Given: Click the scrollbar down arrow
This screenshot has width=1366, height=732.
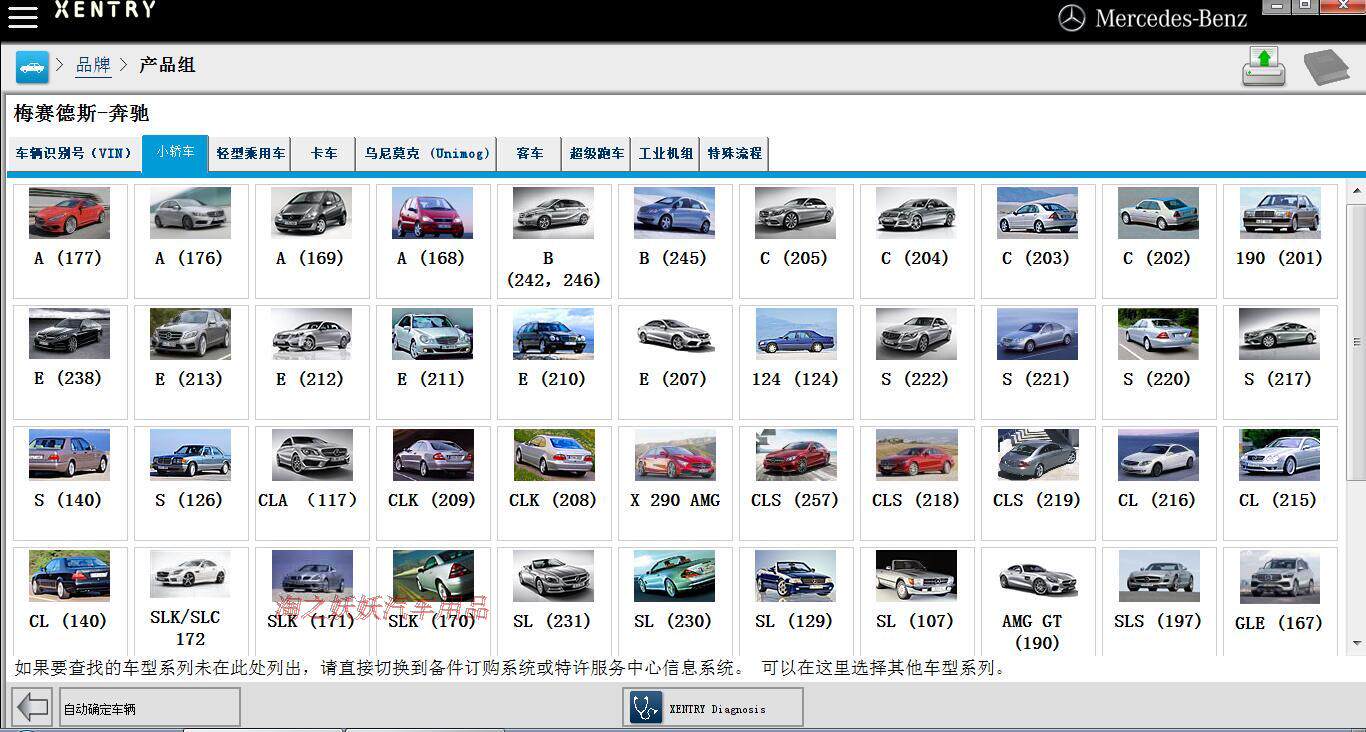Looking at the screenshot, I should [1357, 643].
